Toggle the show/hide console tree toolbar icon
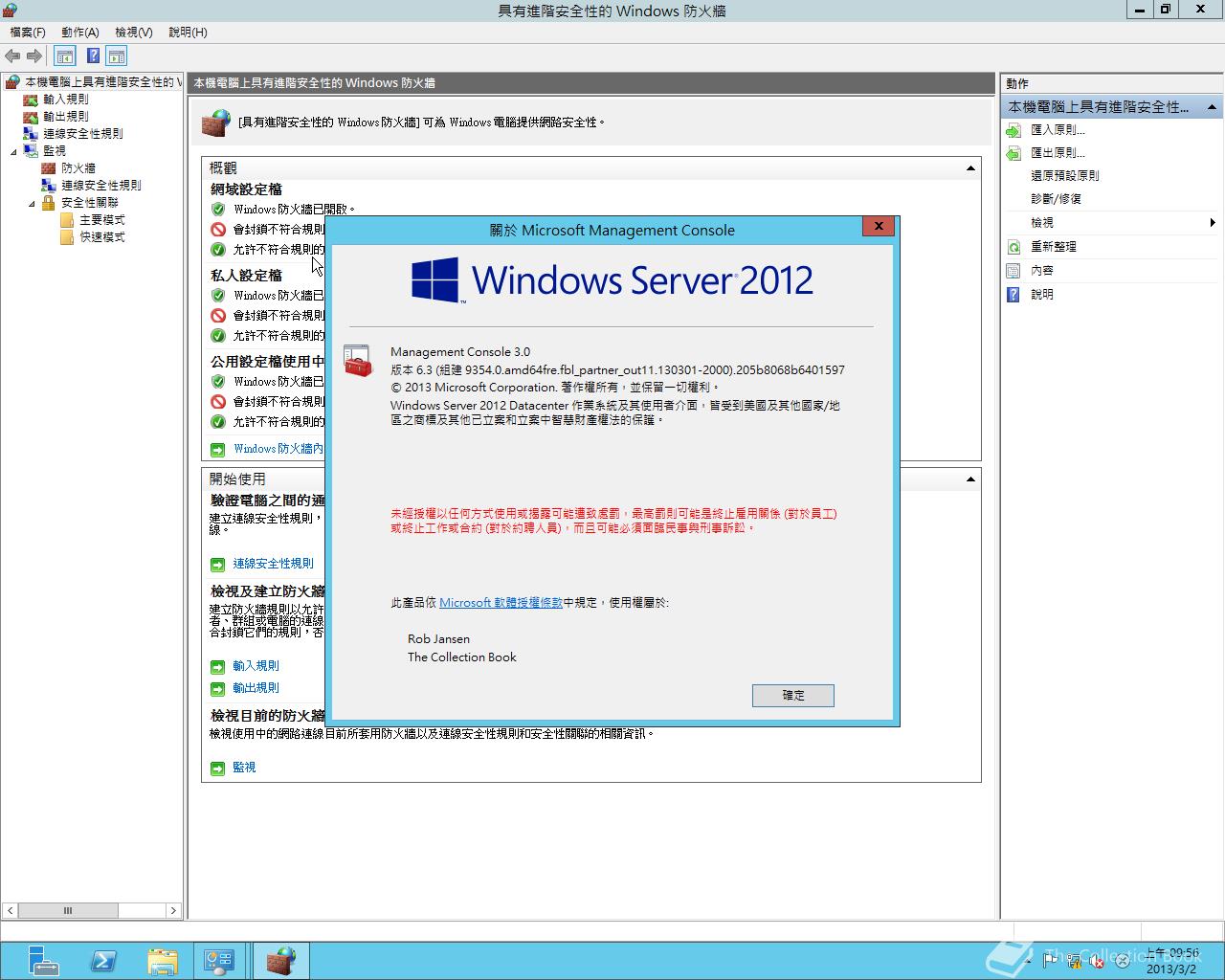This screenshot has width=1225, height=980. (64, 56)
